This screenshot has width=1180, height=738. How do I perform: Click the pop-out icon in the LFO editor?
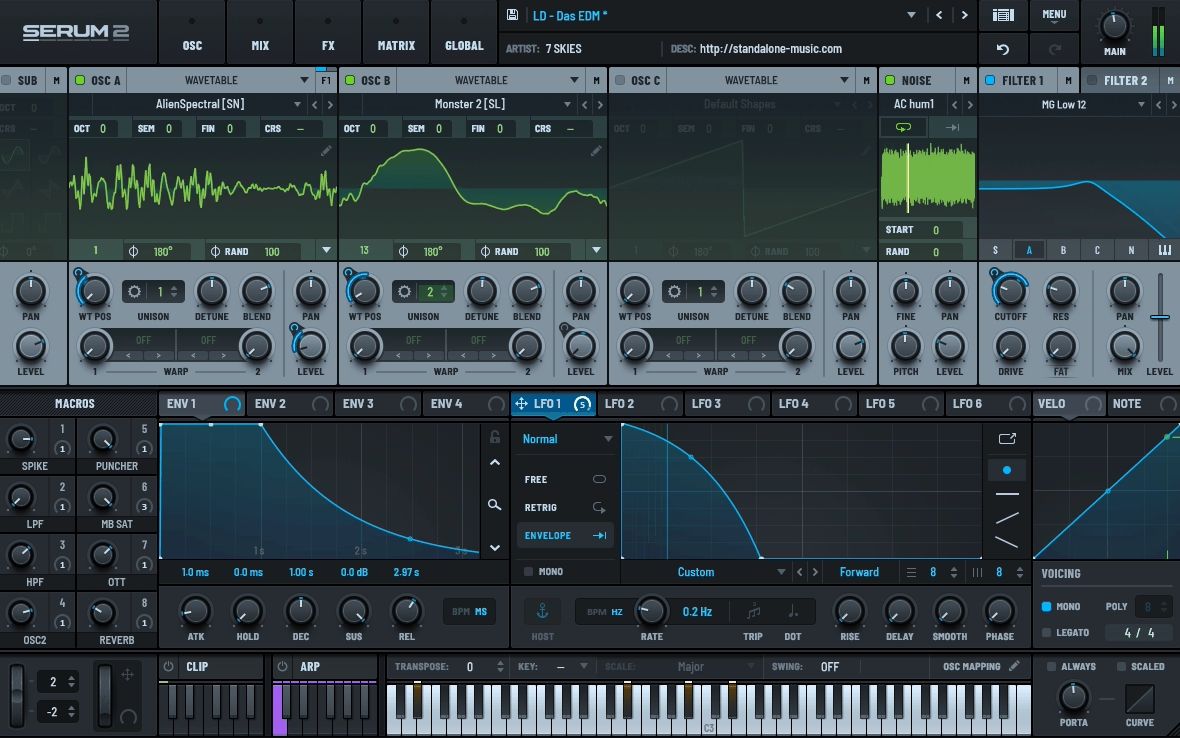pos(1008,437)
